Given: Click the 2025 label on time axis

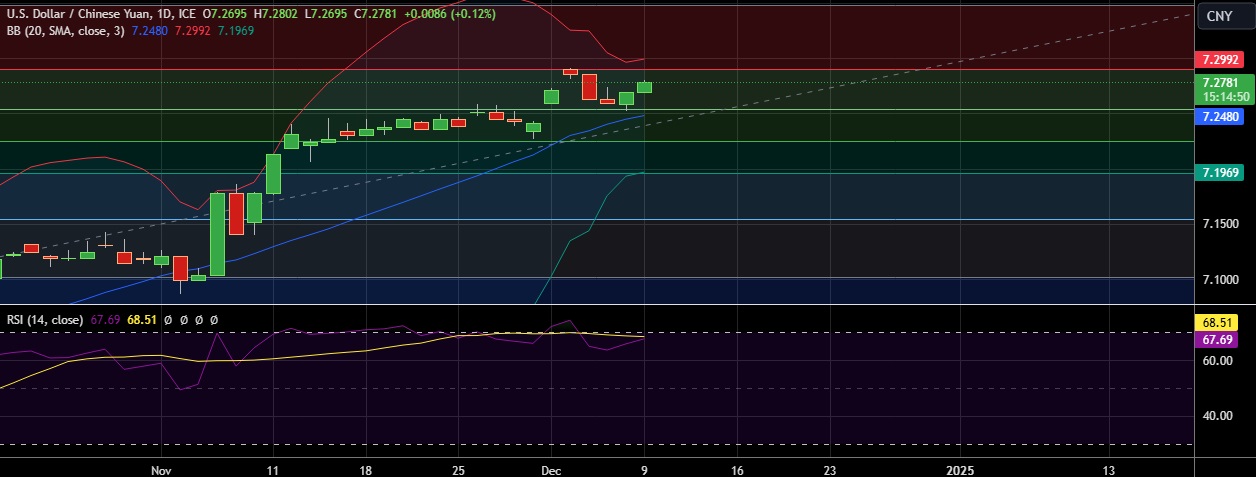Looking at the screenshot, I should point(959,469).
